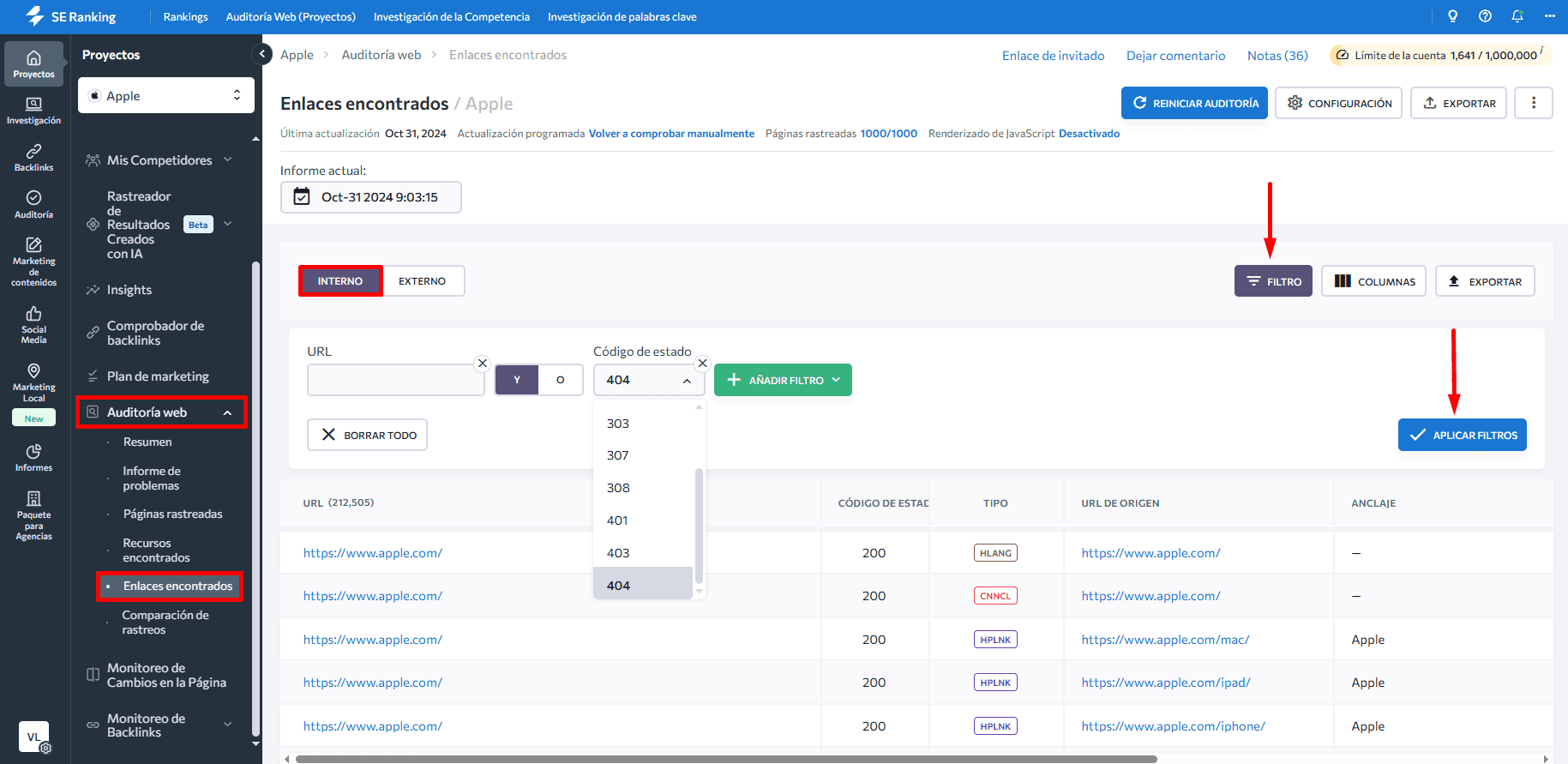Open the Enlace de invitado link
Screen dimensions: 1568x764
[x=1053, y=56]
